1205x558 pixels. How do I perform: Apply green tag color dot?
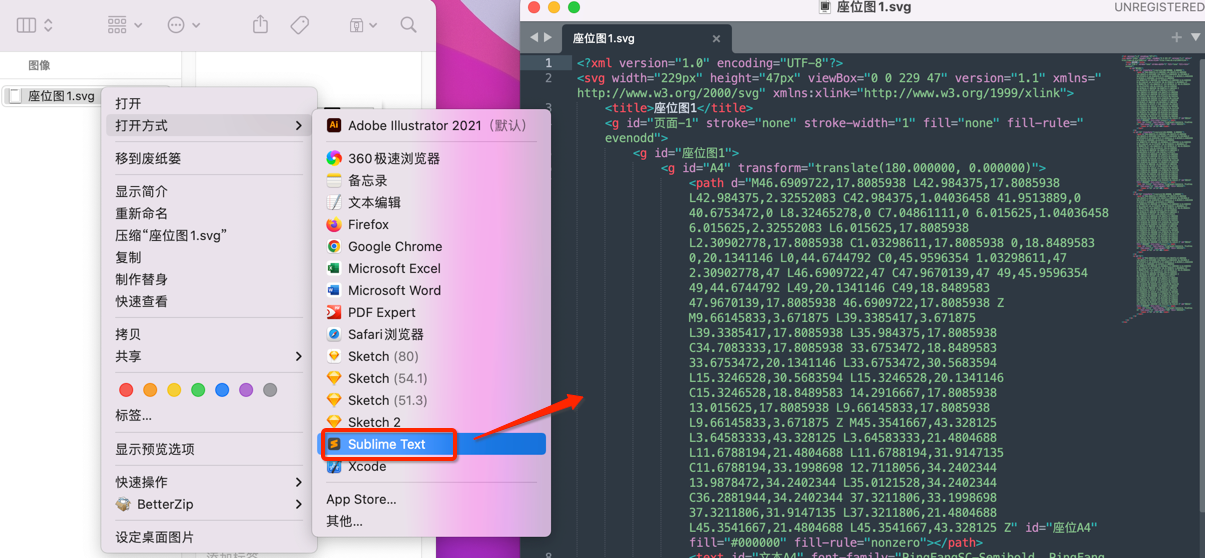198,390
